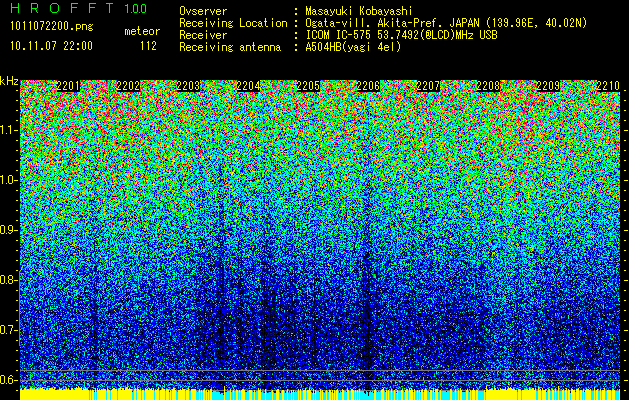629x400 pixels.
Task: Click the 2208 time marker
Action: tap(488, 86)
